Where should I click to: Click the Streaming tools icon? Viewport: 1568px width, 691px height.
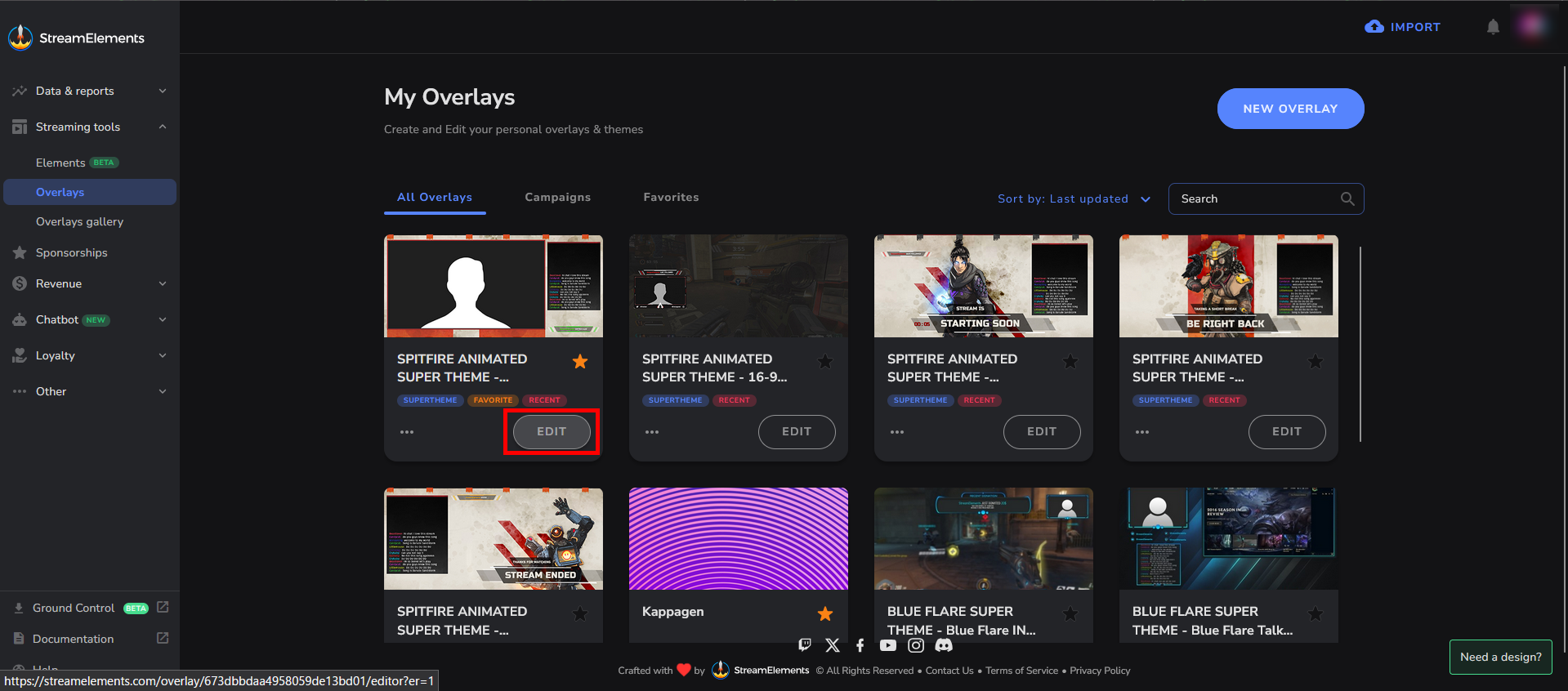click(20, 127)
